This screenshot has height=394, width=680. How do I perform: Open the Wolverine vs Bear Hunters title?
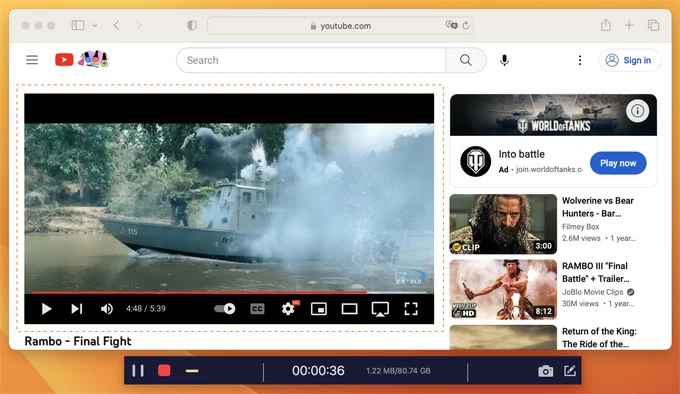tap(598, 207)
